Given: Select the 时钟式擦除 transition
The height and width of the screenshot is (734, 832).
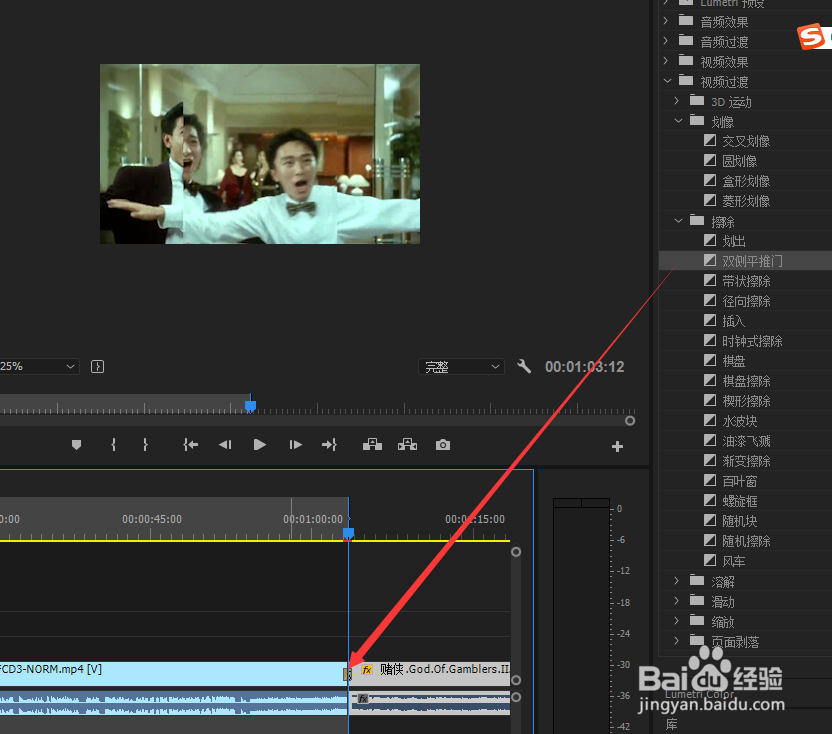Looking at the screenshot, I should tap(752, 341).
